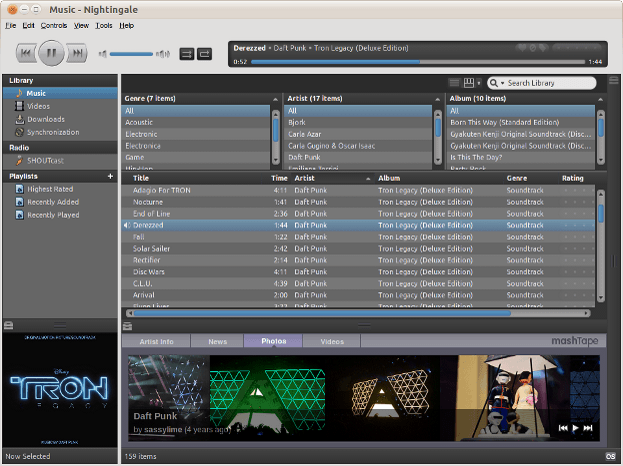This screenshot has height=466, width=623.
Task: Open the View menu
Action: 81,25
